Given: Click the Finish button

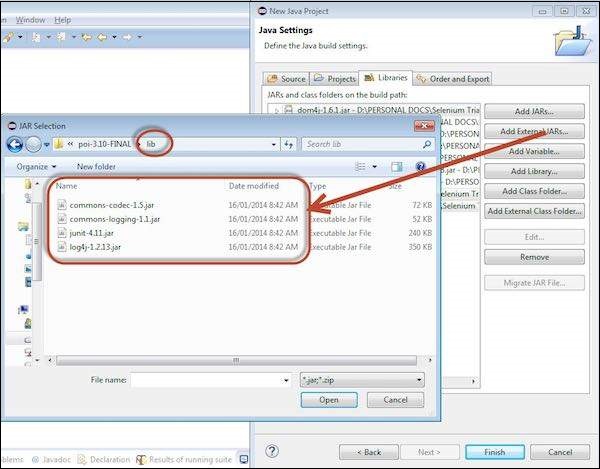Looking at the screenshot, I should point(495,452).
